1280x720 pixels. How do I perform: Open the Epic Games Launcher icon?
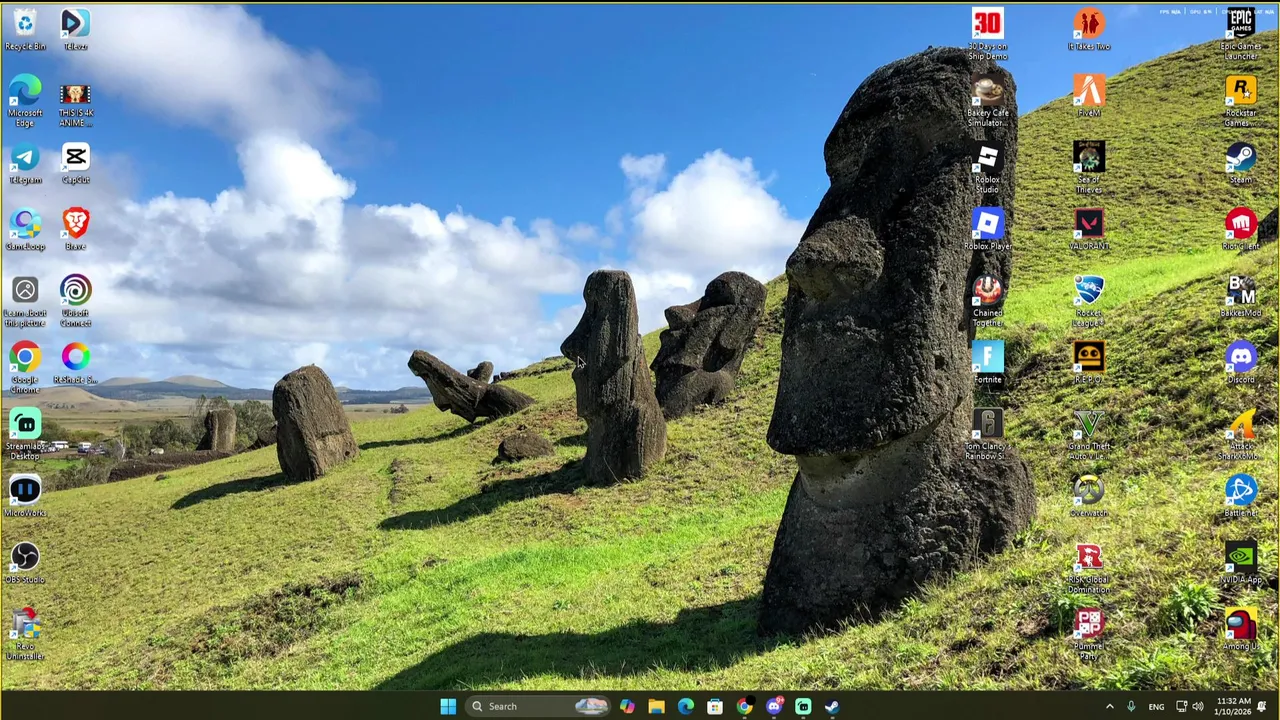click(1241, 35)
